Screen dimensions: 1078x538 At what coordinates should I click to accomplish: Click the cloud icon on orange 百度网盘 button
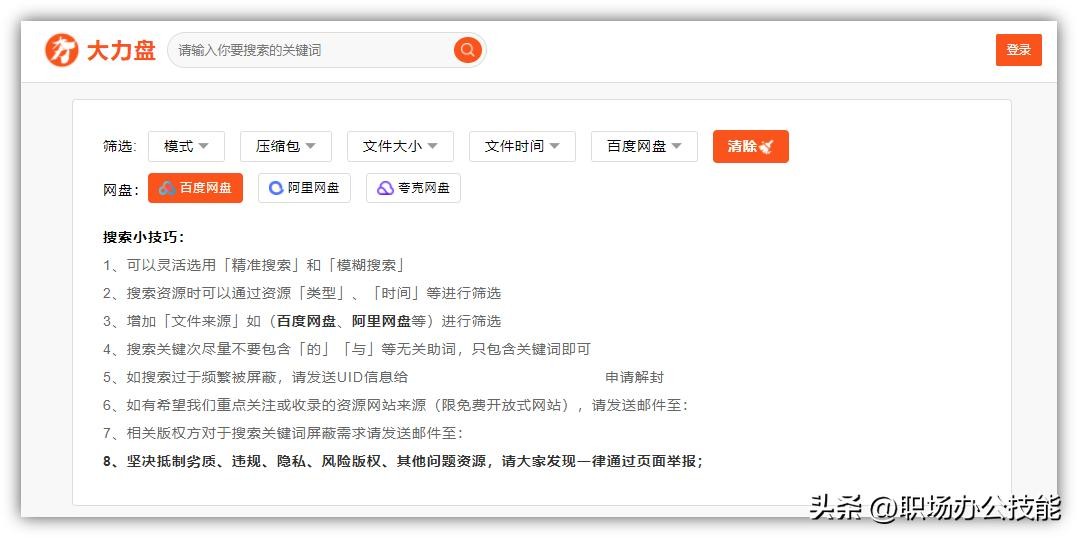pos(167,188)
